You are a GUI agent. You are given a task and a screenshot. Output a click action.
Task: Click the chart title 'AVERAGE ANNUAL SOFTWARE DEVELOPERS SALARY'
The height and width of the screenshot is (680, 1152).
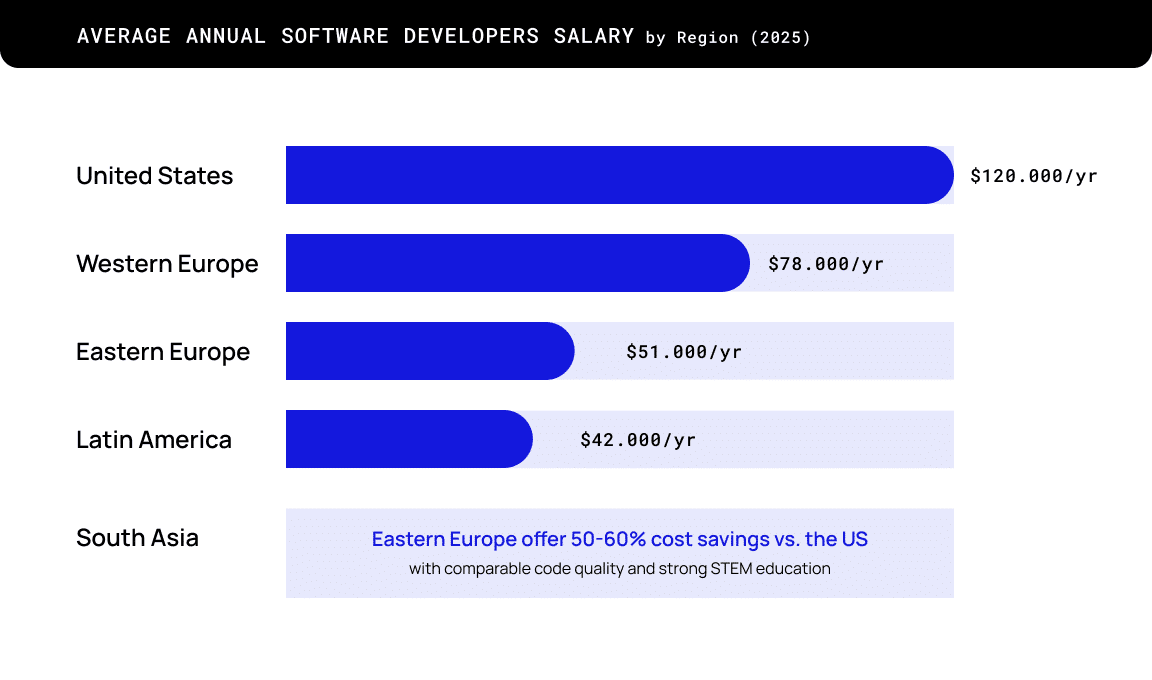pos(356,36)
